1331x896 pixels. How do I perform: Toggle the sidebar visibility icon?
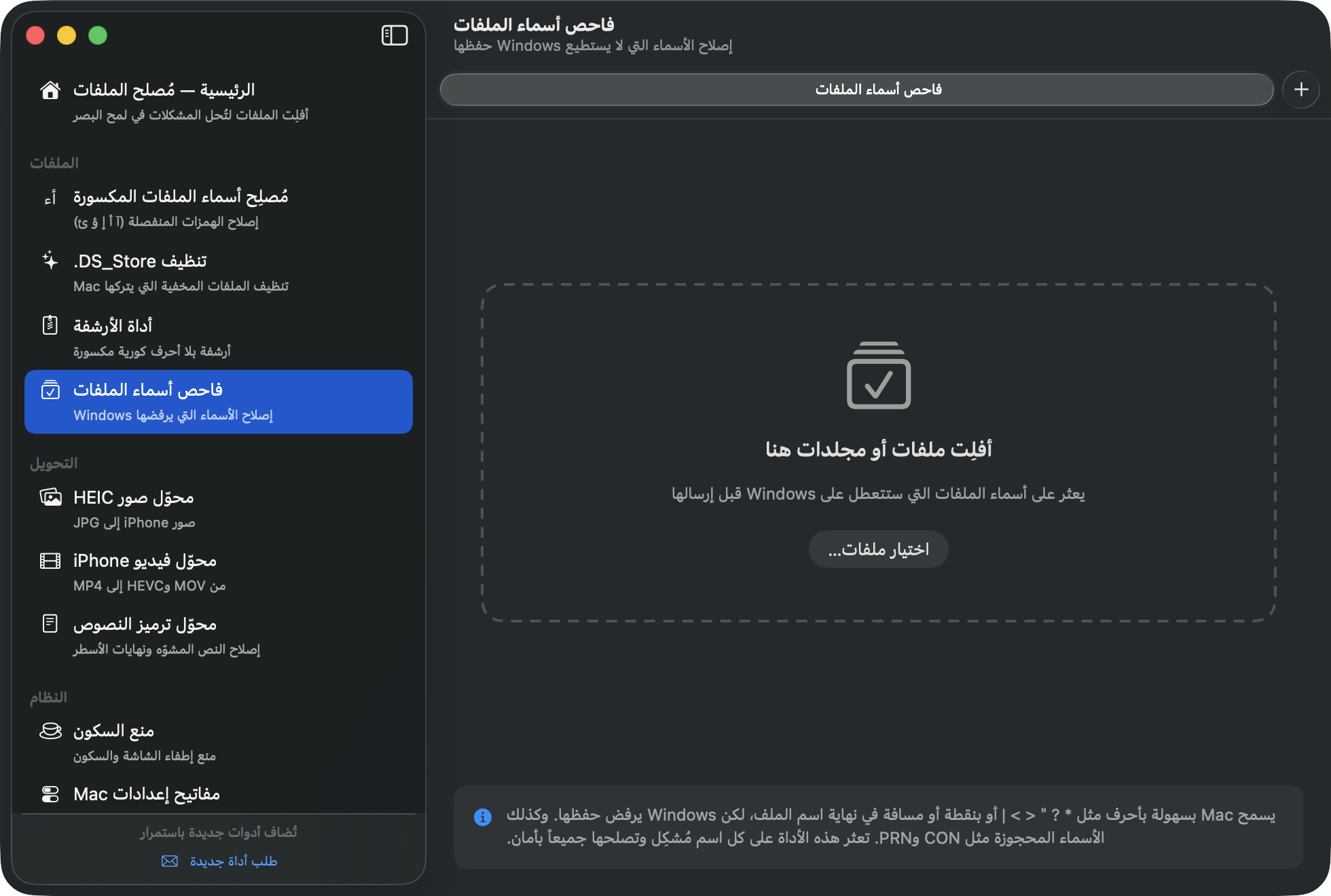click(395, 35)
